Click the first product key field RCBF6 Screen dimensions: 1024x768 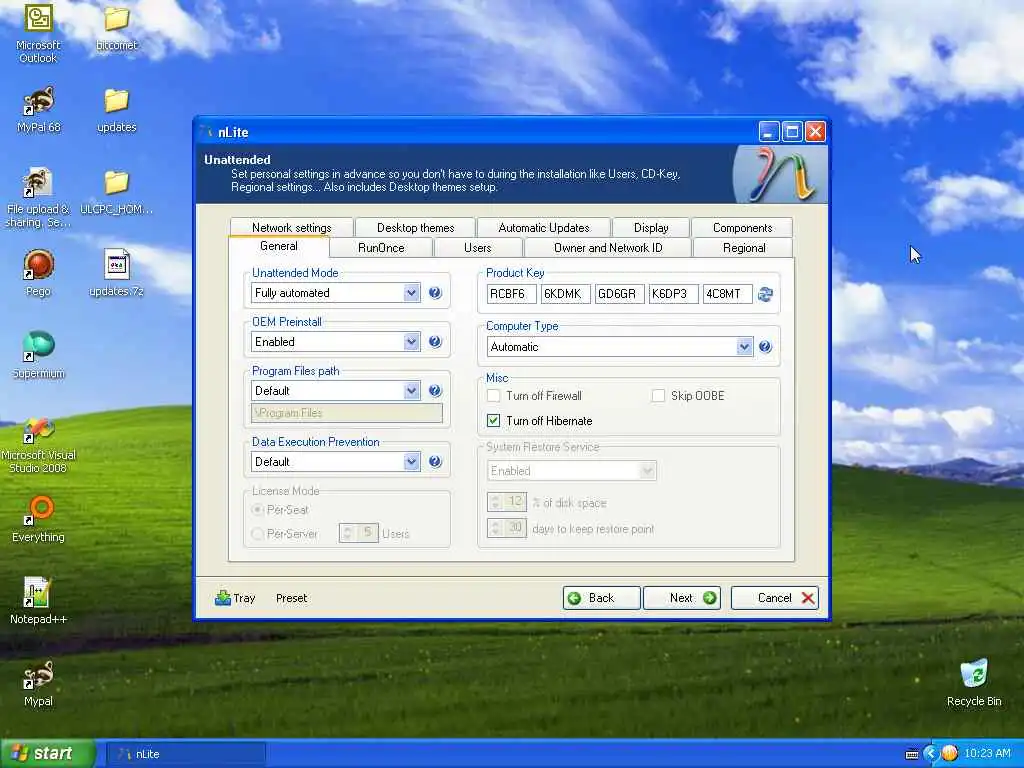point(511,294)
